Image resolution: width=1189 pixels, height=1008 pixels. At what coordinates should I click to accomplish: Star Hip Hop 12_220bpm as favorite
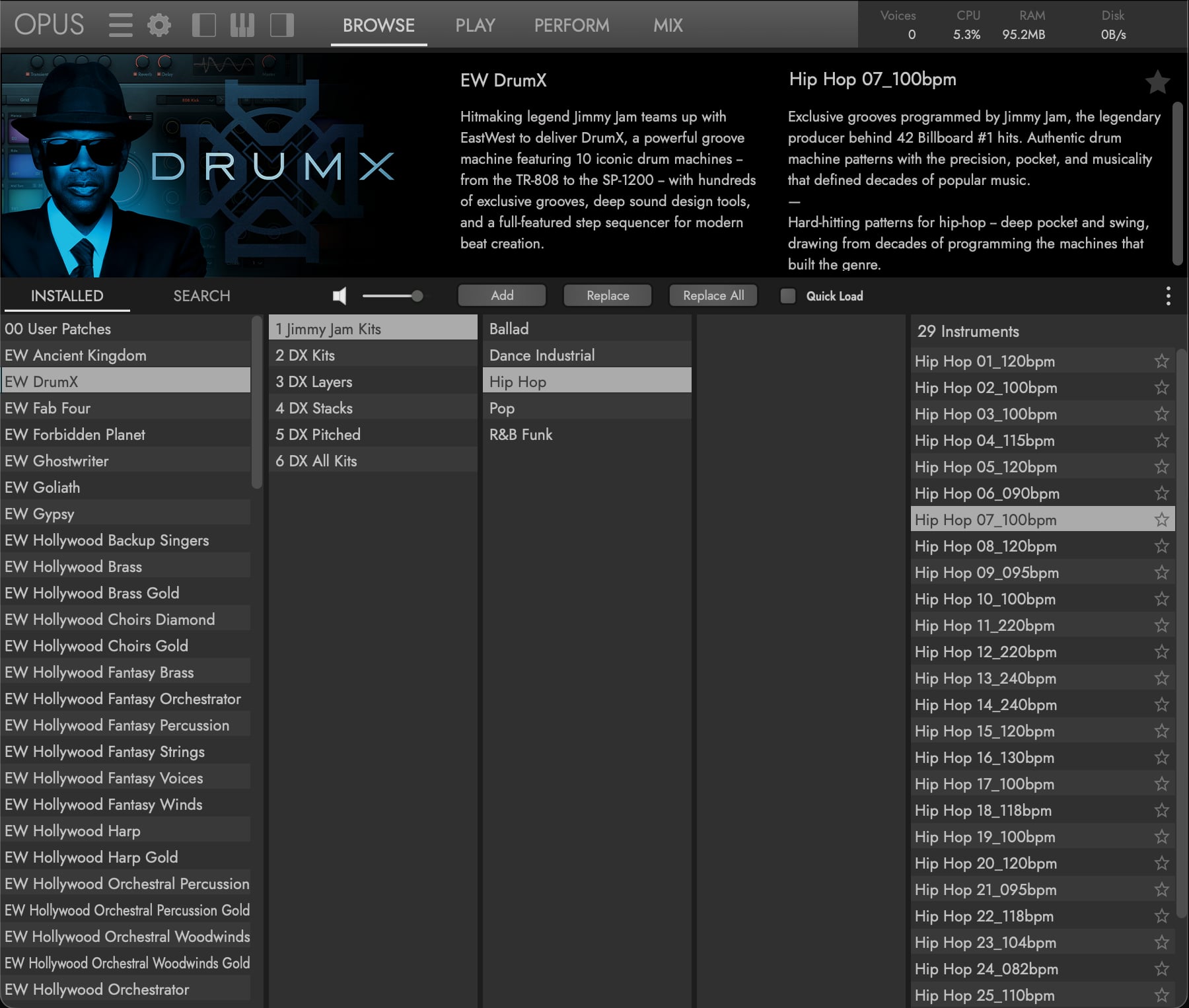click(x=1161, y=652)
